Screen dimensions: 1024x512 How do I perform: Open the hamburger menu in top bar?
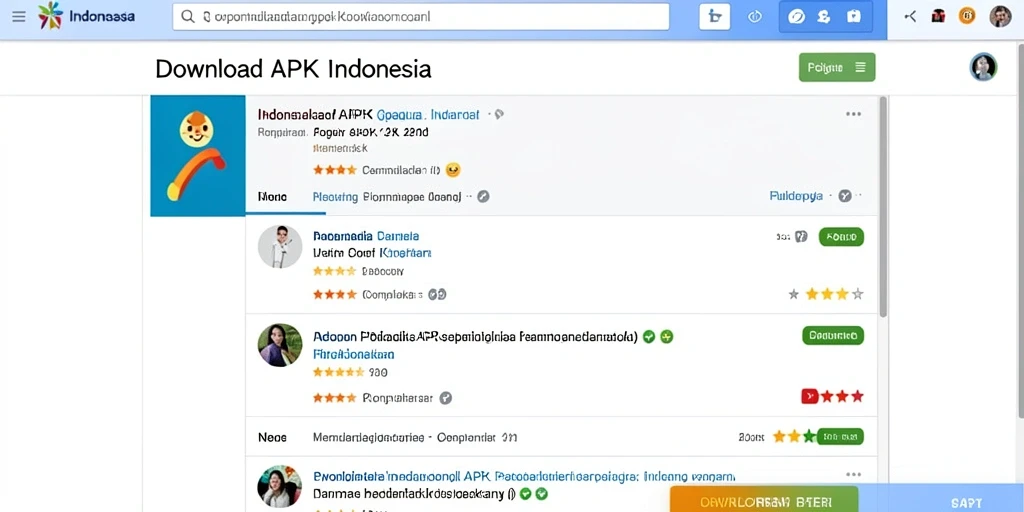click(19, 16)
